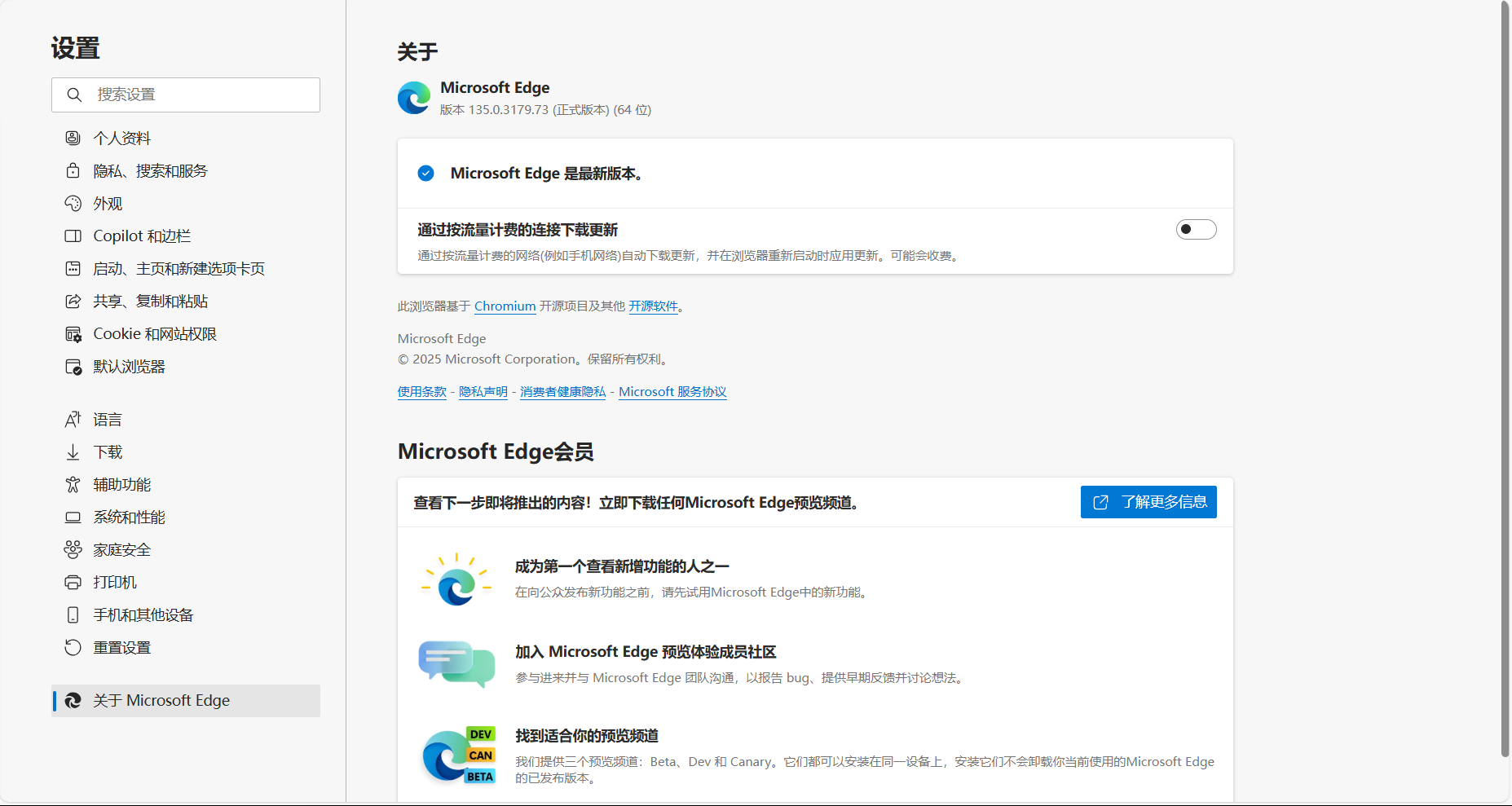
Task: Click the magnifier icon in the search box
Action: pos(74,95)
